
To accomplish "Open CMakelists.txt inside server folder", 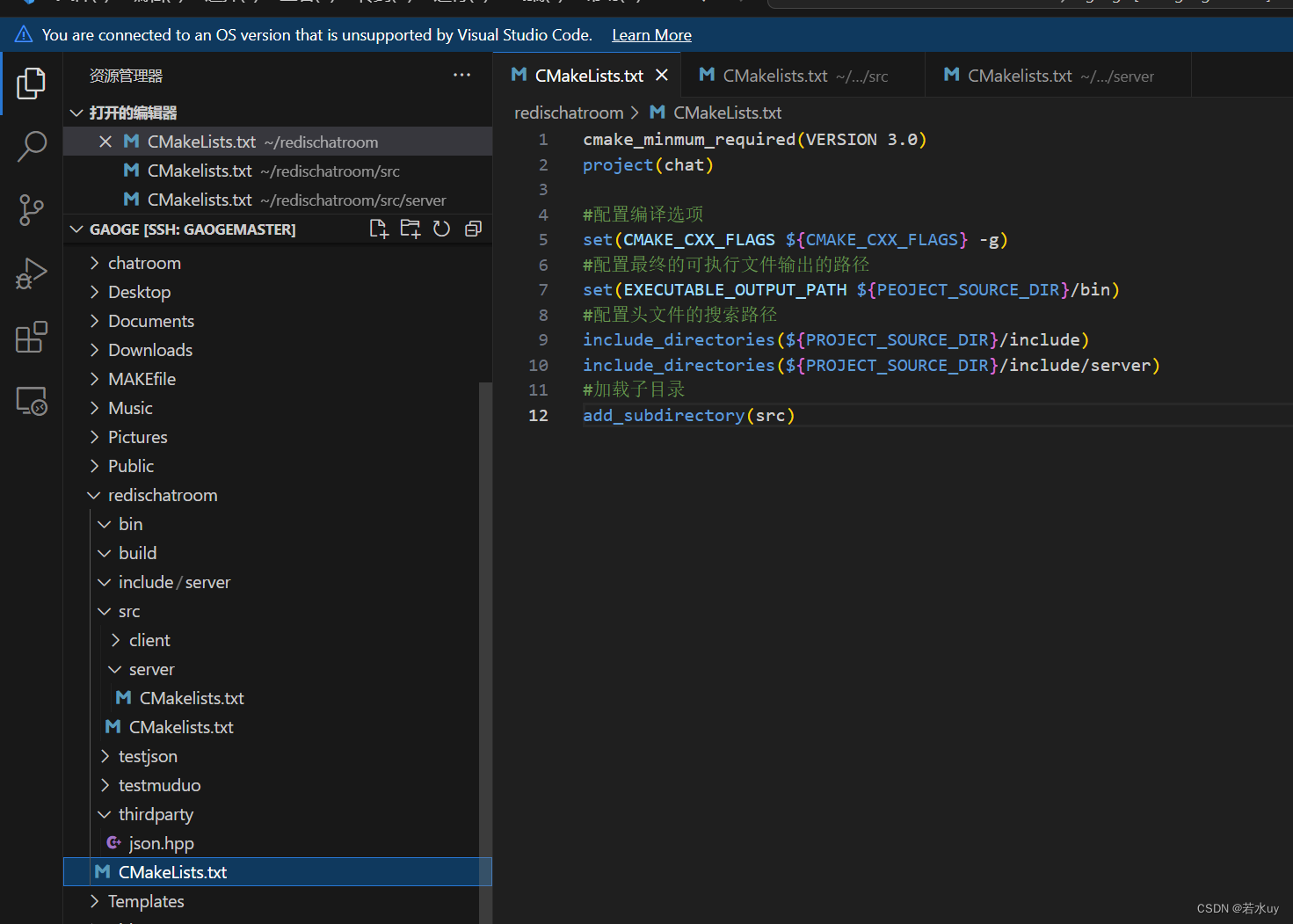I will [x=192, y=698].
